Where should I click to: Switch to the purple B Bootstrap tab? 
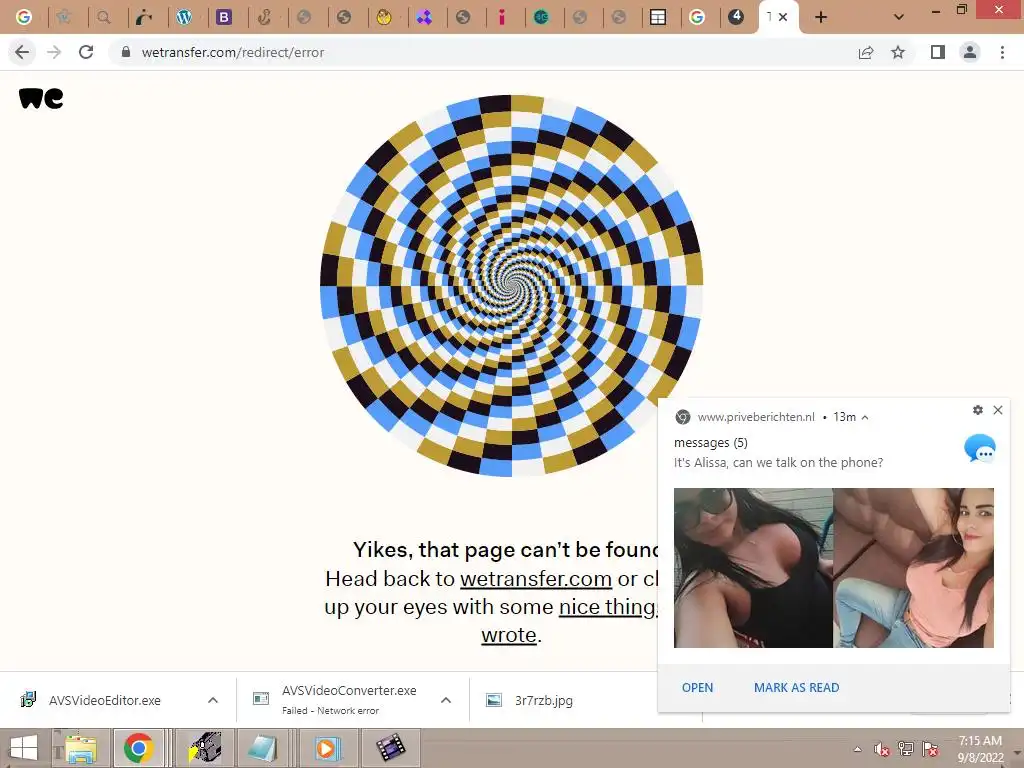click(x=224, y=17)
